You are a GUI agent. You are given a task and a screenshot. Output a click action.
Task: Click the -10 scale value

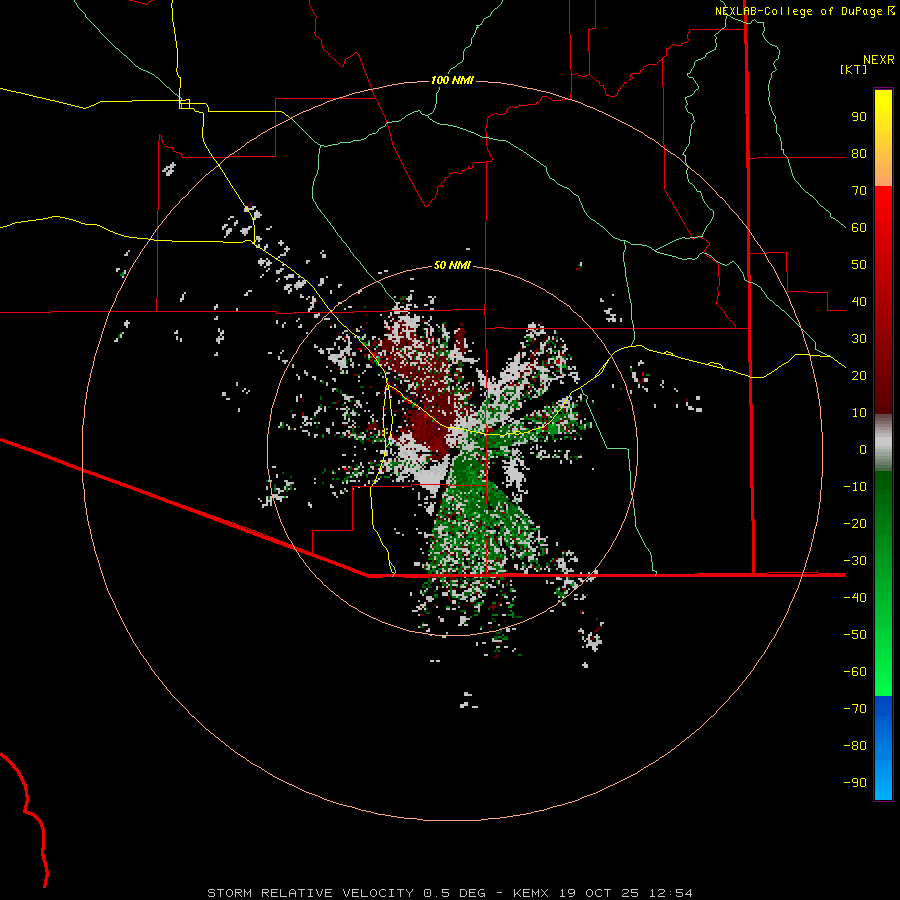click(855, 487)
